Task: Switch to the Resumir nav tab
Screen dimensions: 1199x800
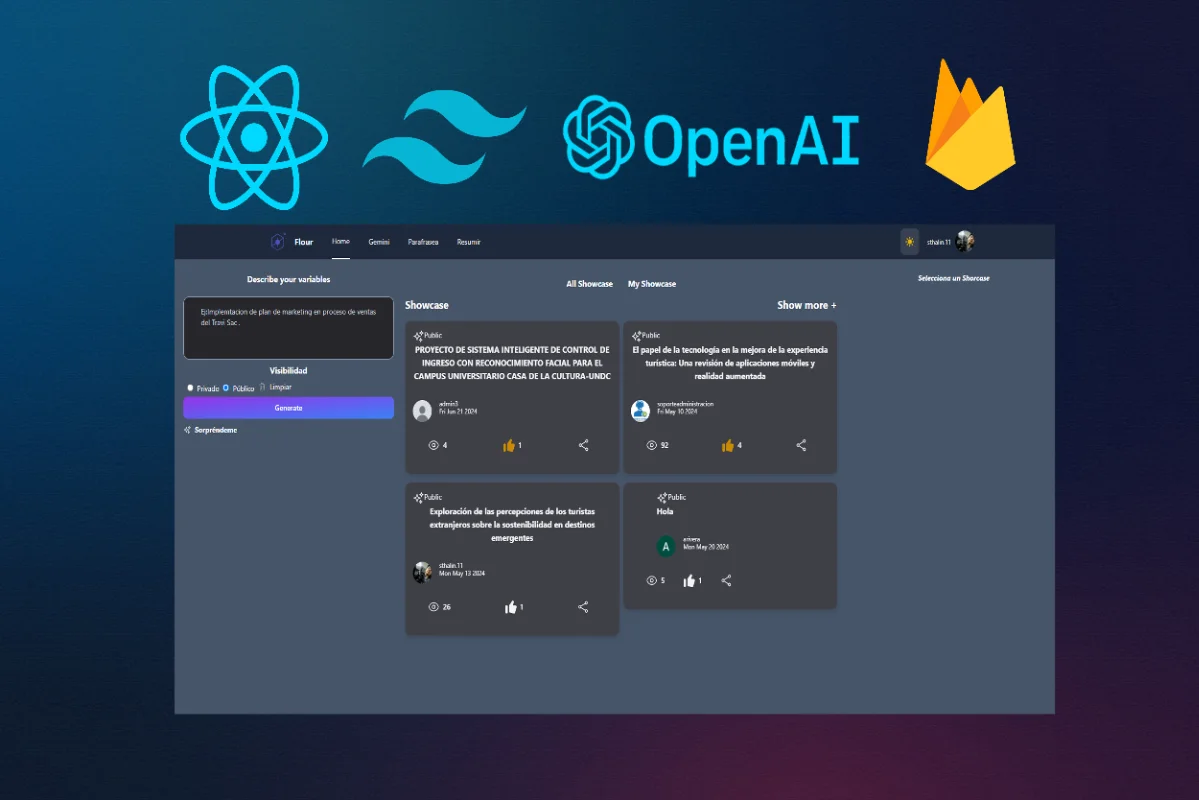Action: tap(469, 242)
